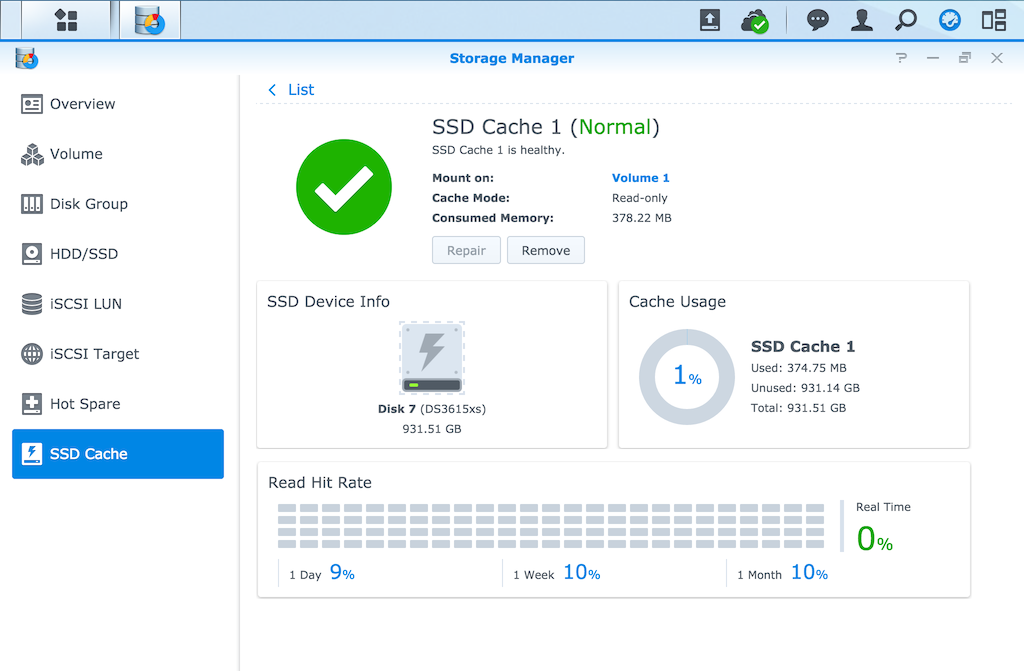Screen dimensions: 1024x671
Task: Click the Consumed Memory value 378.22 MB
Action: click(641, 218)
